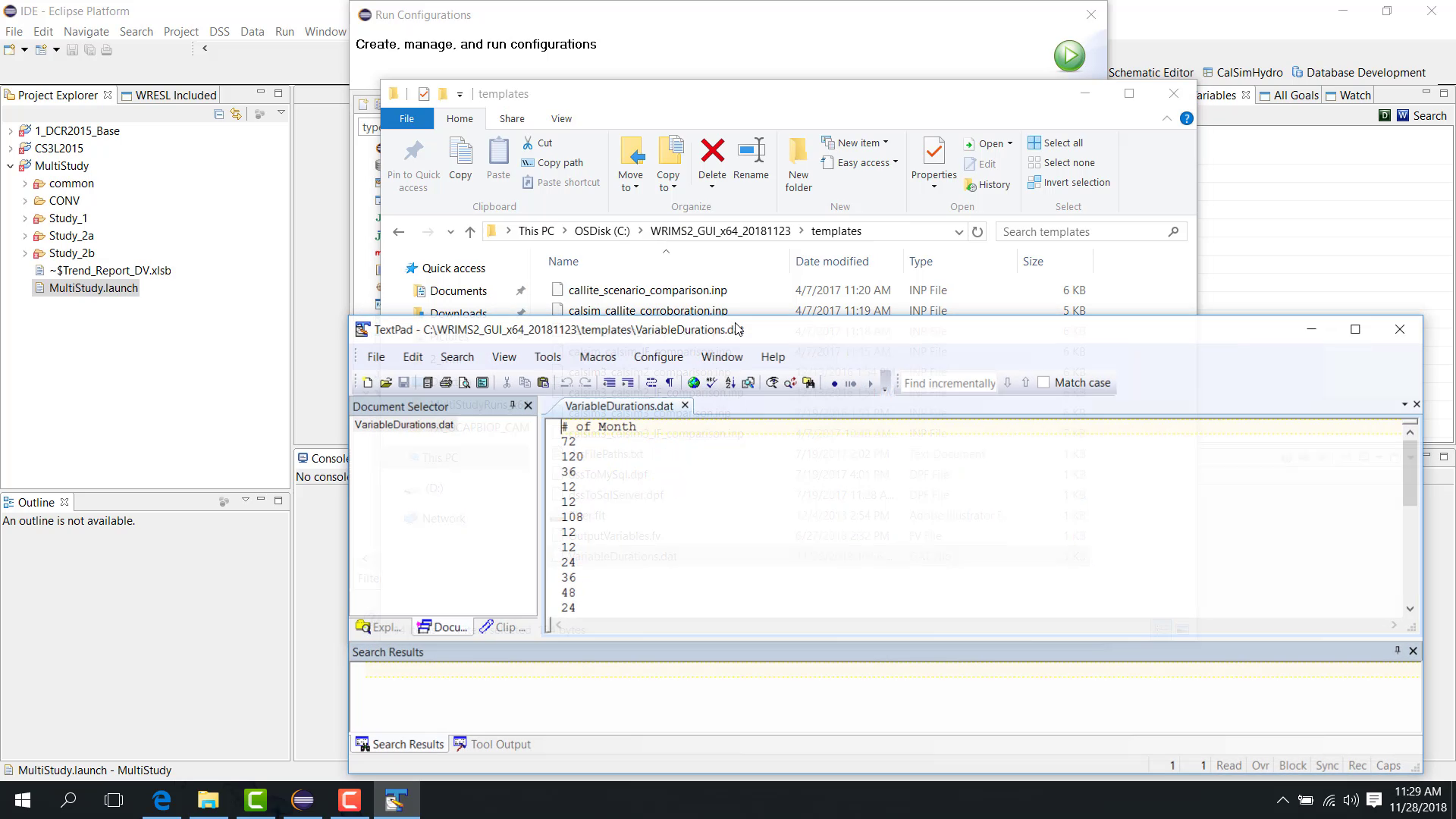Click Pin to Quick access icon
1456x819 pixels.
413,165
